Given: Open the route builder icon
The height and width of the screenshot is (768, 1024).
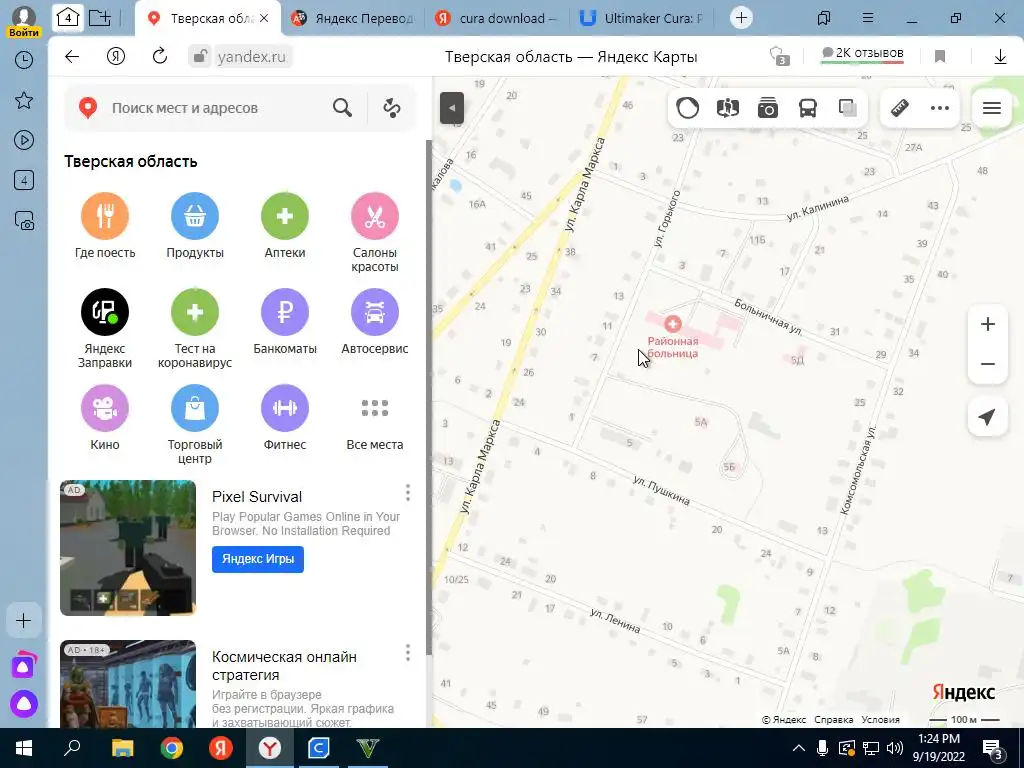Looking at the screenshot, I should tap(392, 108).
